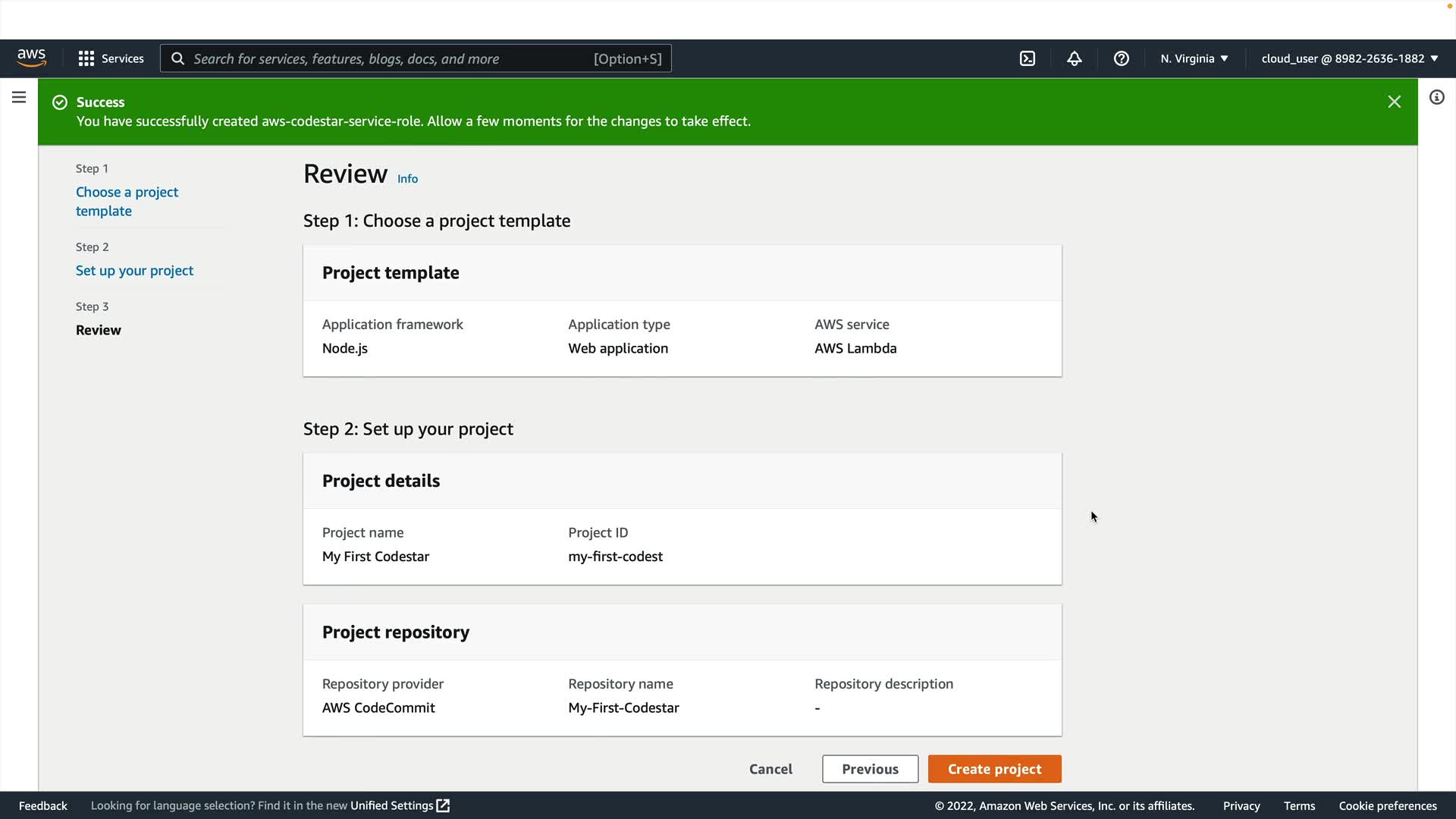Open the info panel icon at right
The width and height of the screenshot is (1456, 819).
1436,97
